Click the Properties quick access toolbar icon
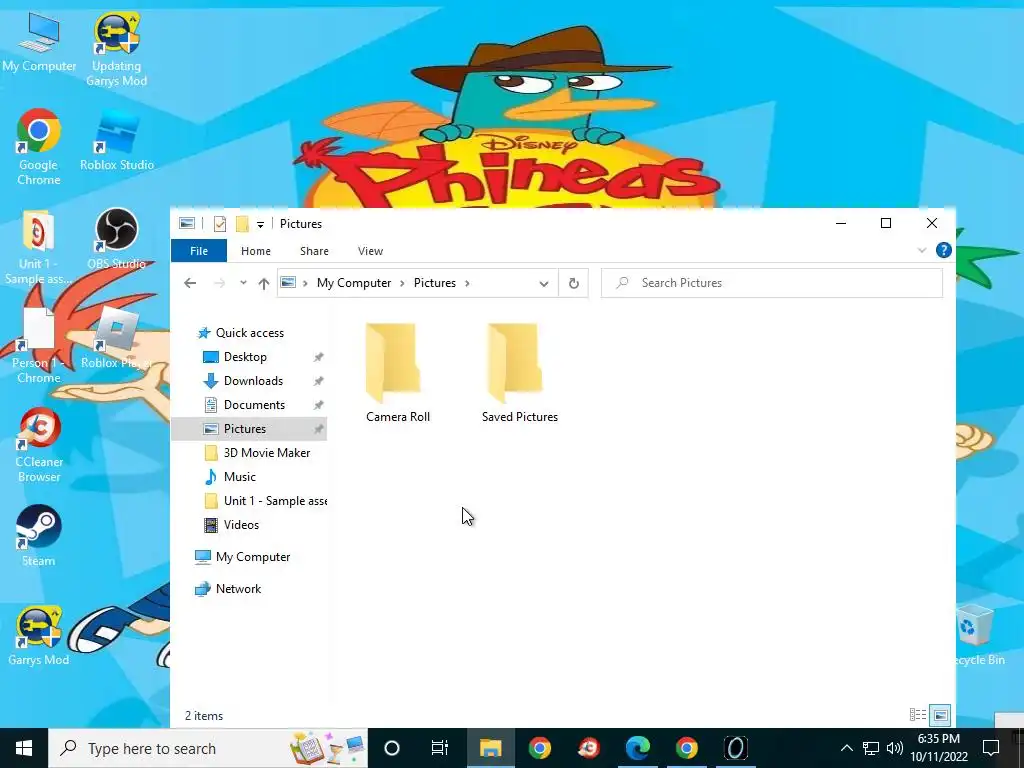The width and height of the screenshot is (1024, 768). point(220,224)
